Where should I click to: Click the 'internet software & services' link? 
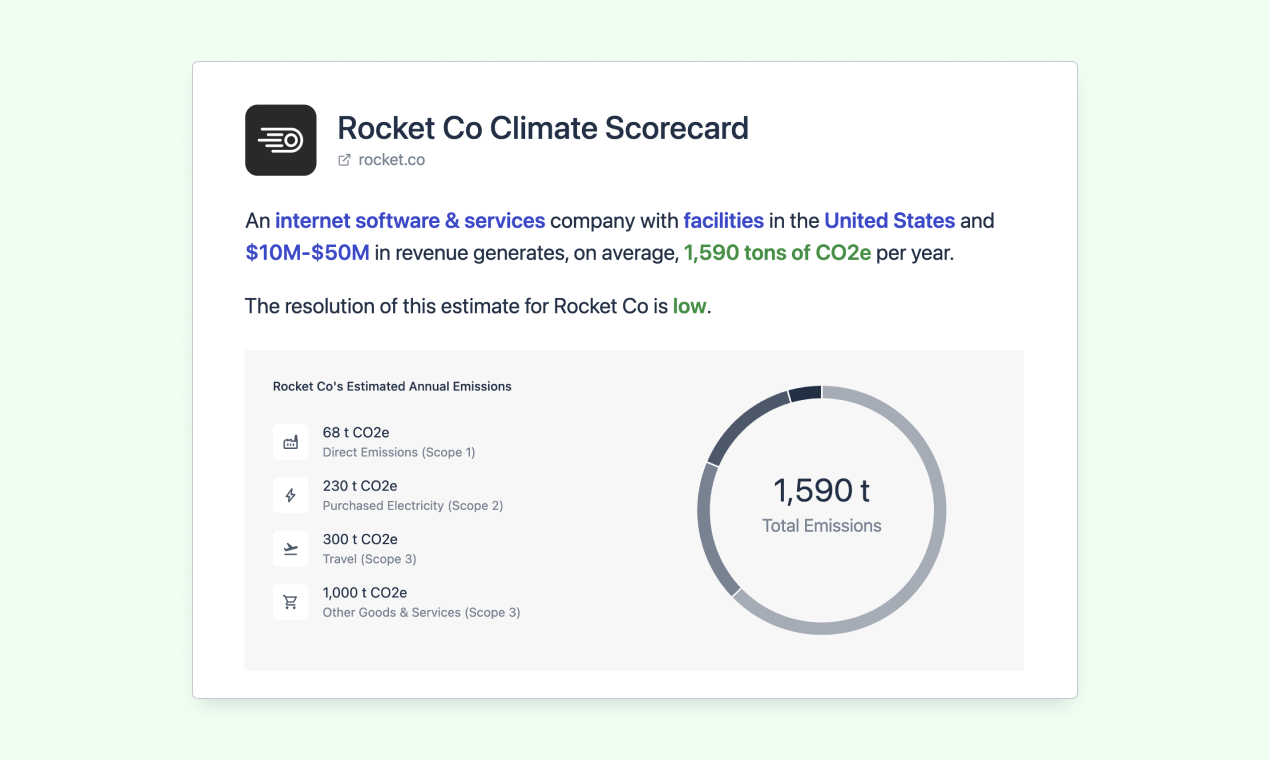tap(410, 221)
